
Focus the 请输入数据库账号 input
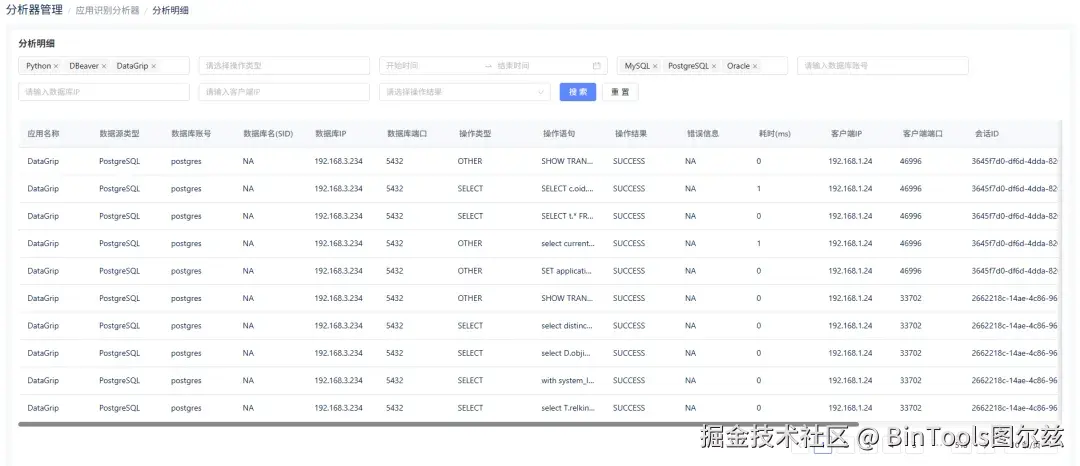(x=883, y=66)
